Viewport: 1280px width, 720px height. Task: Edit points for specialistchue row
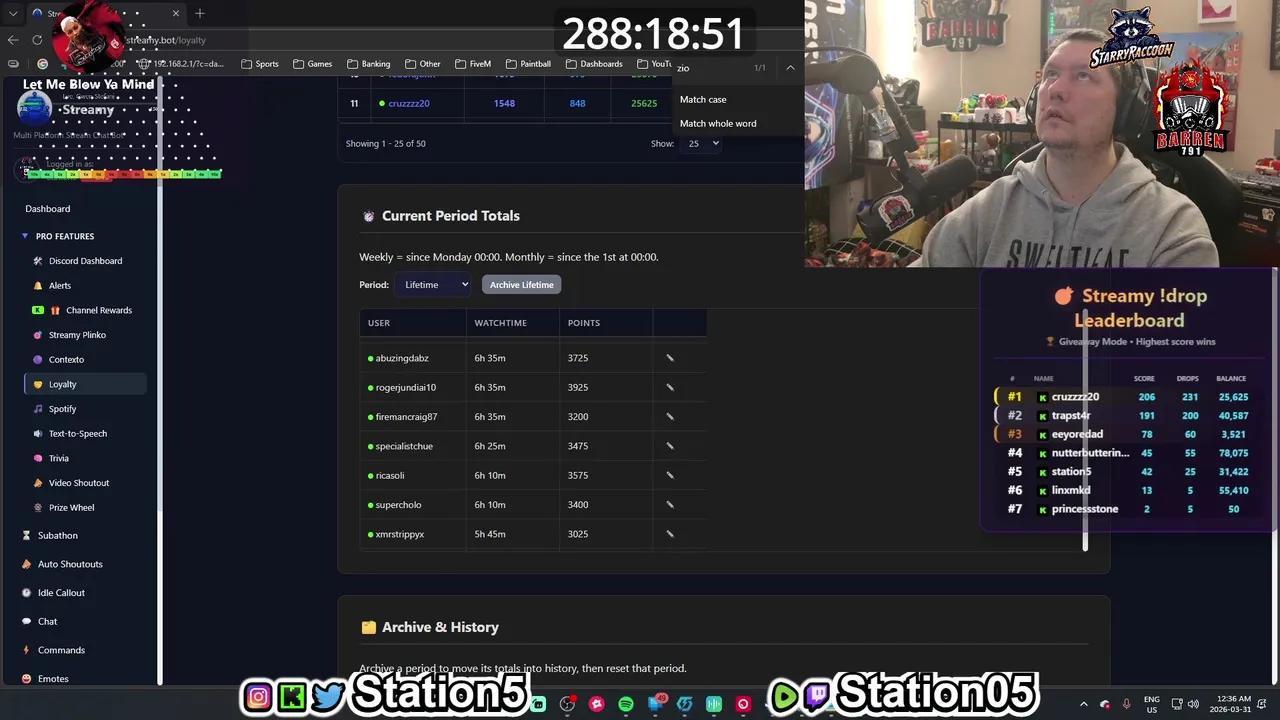670,446
